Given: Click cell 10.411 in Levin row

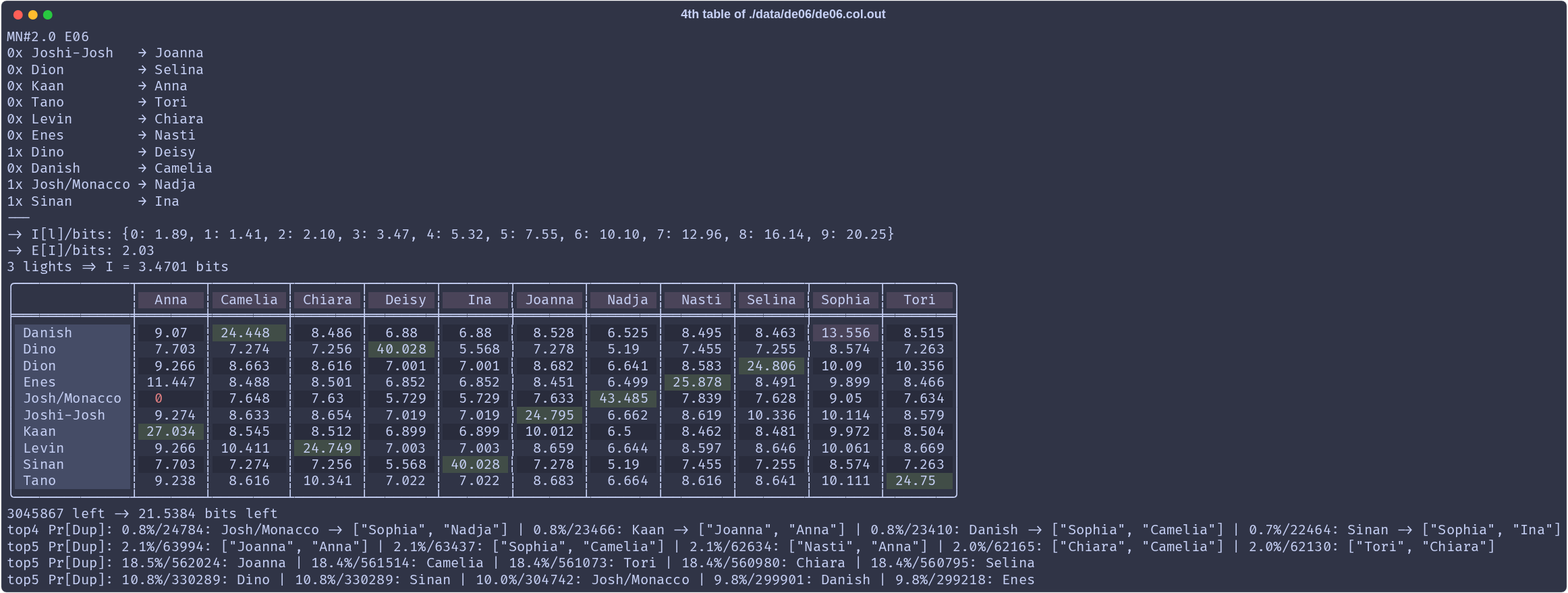Looking at the screenshot, I should point(249,448).
